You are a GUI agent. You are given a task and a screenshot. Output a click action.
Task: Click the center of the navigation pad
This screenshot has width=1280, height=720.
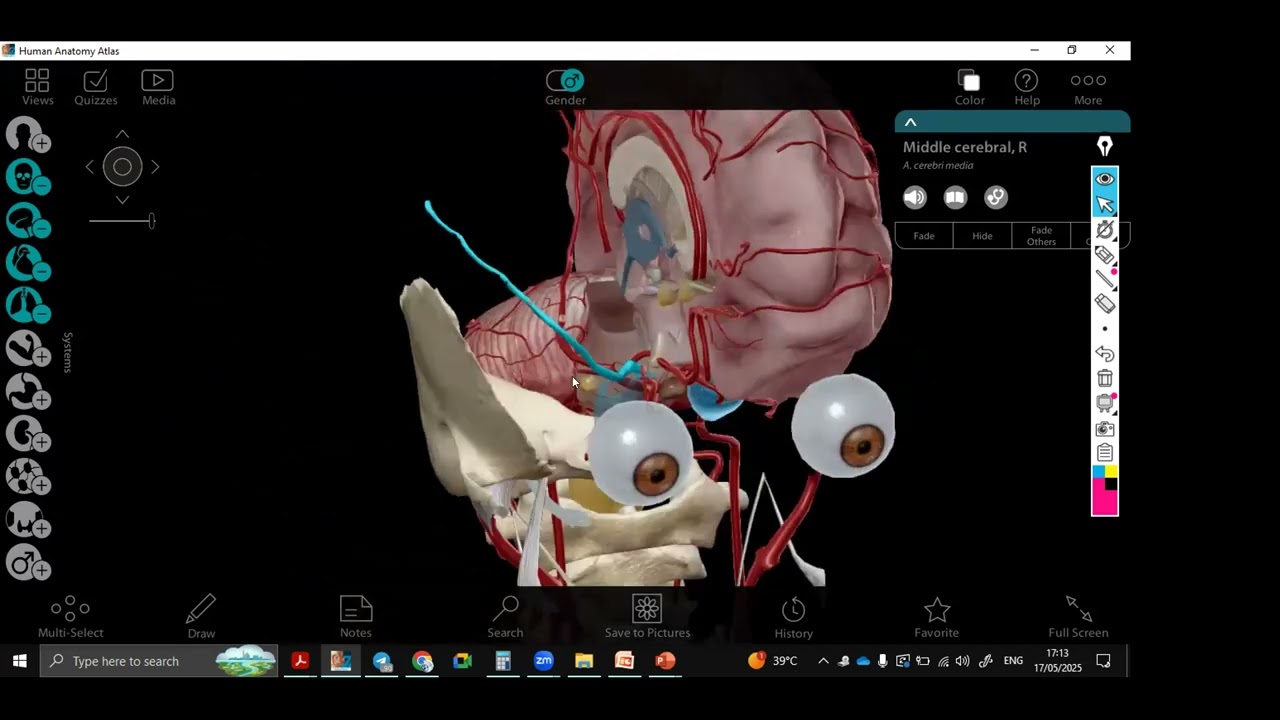pyautogui.click(x=122, y=167)
